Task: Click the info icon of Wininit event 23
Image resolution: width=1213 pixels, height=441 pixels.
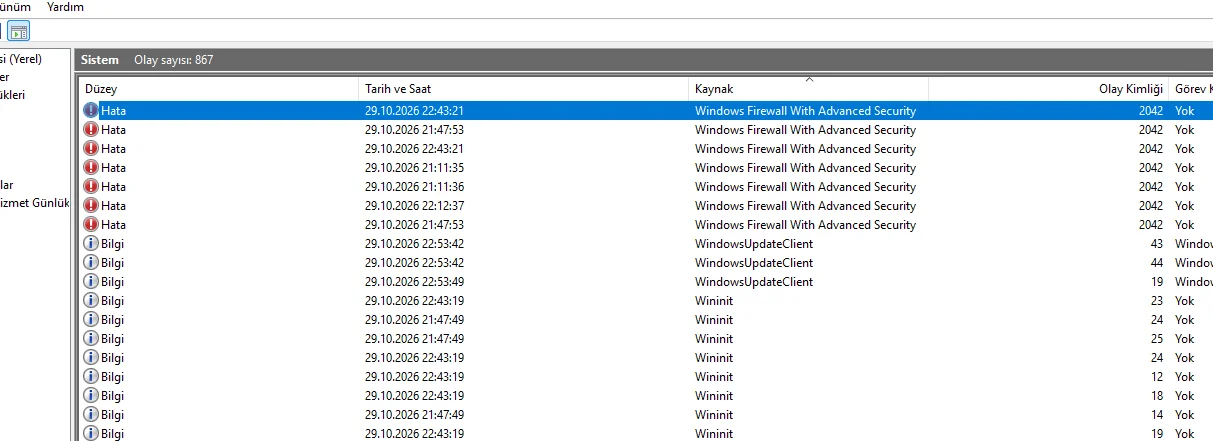Action: (x=91, y=301)
